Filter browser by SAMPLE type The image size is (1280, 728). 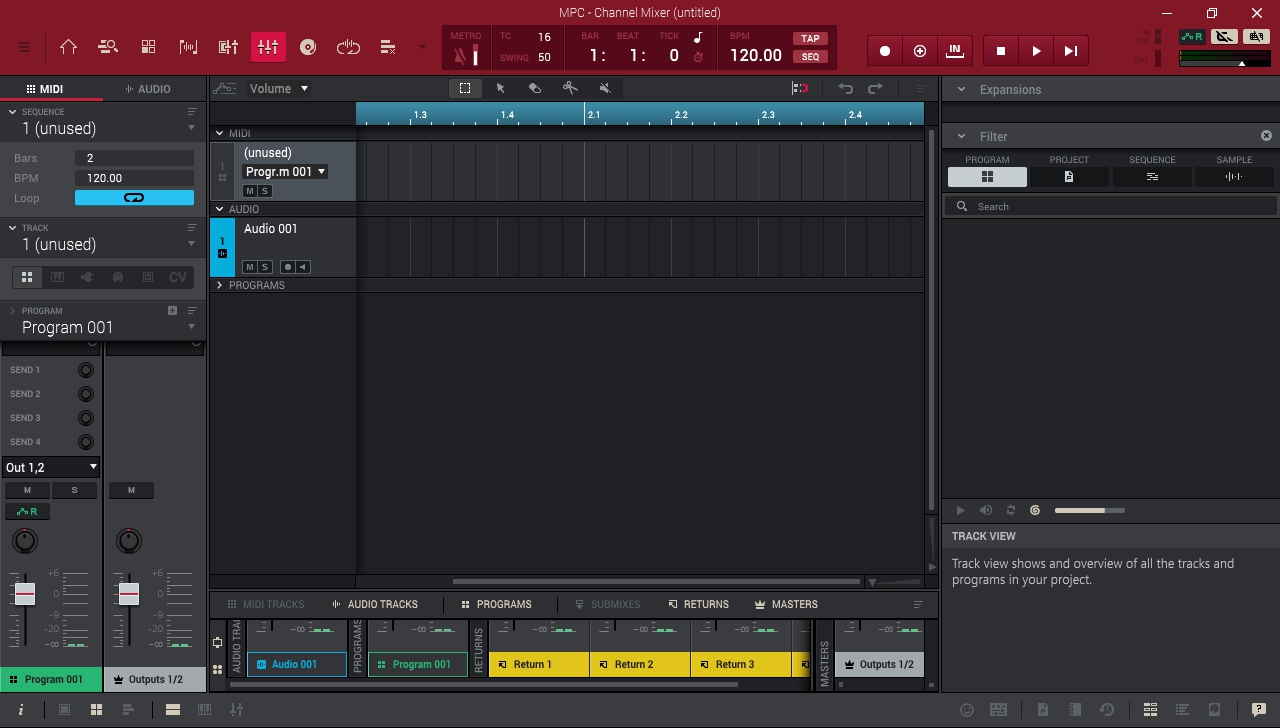1234,177
